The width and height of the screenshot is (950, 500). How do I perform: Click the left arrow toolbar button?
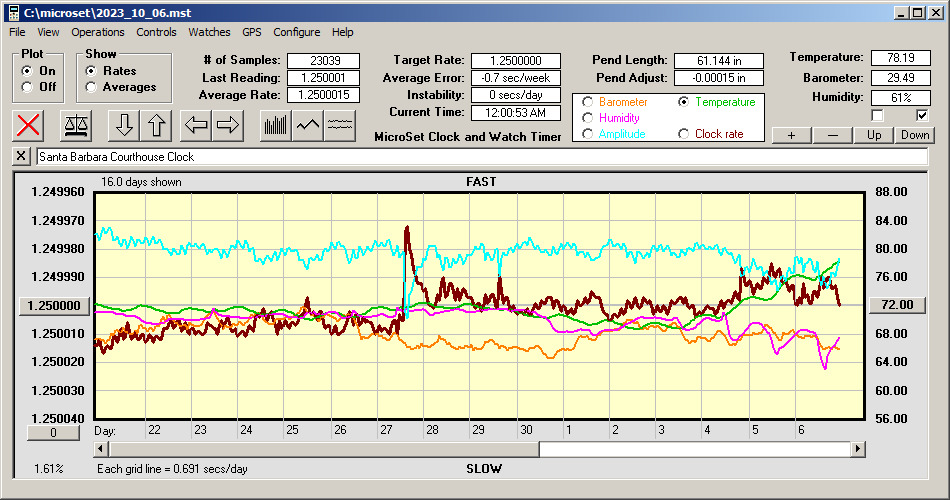[196, 125]
